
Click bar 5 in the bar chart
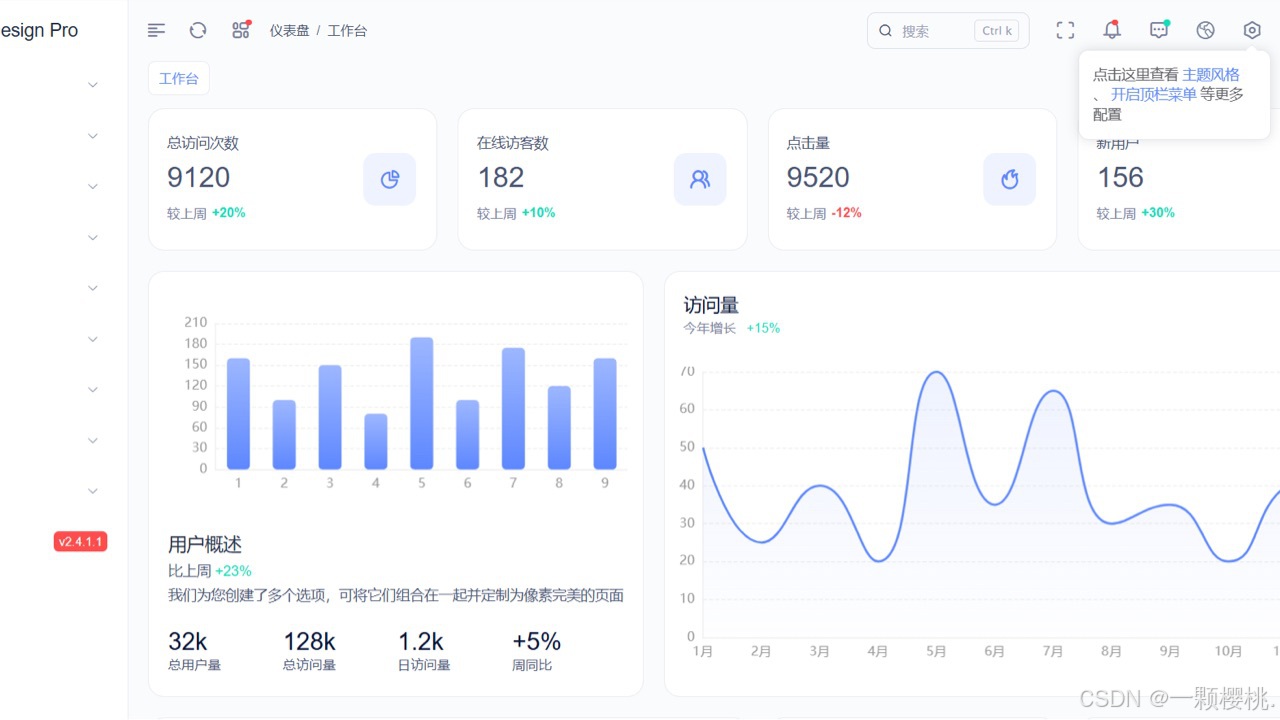(x=422, y=403)
